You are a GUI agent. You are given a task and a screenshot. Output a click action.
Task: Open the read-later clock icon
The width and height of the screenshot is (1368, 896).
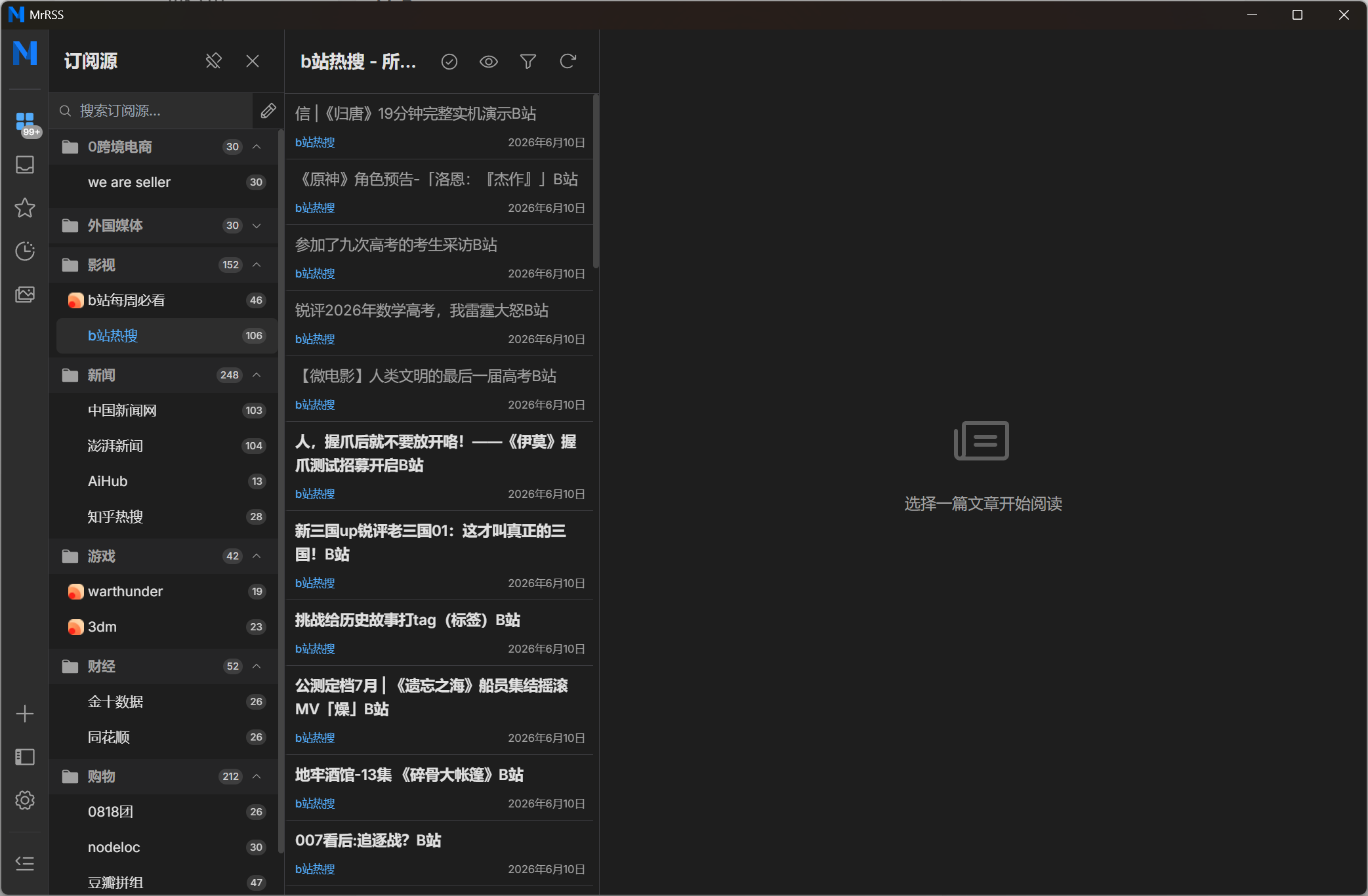click(25, 251)
